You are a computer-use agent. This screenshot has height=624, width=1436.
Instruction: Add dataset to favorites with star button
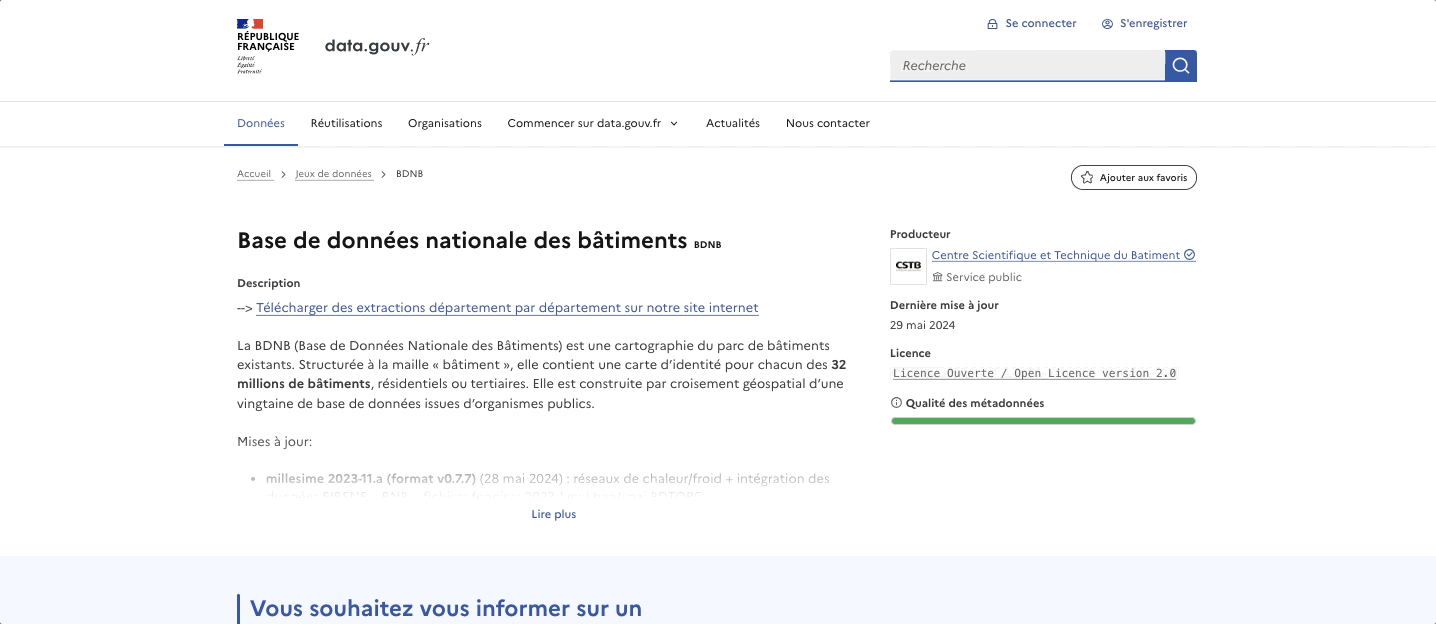(1133, 178)
